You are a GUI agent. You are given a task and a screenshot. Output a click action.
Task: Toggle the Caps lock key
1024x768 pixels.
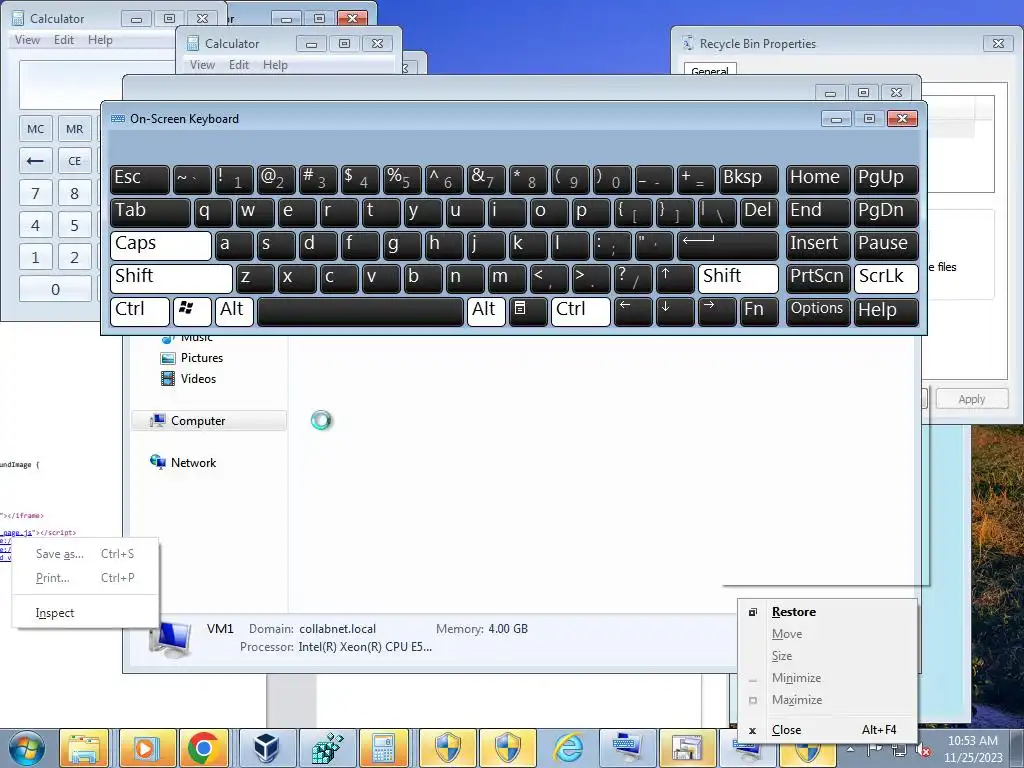point(161,245)
